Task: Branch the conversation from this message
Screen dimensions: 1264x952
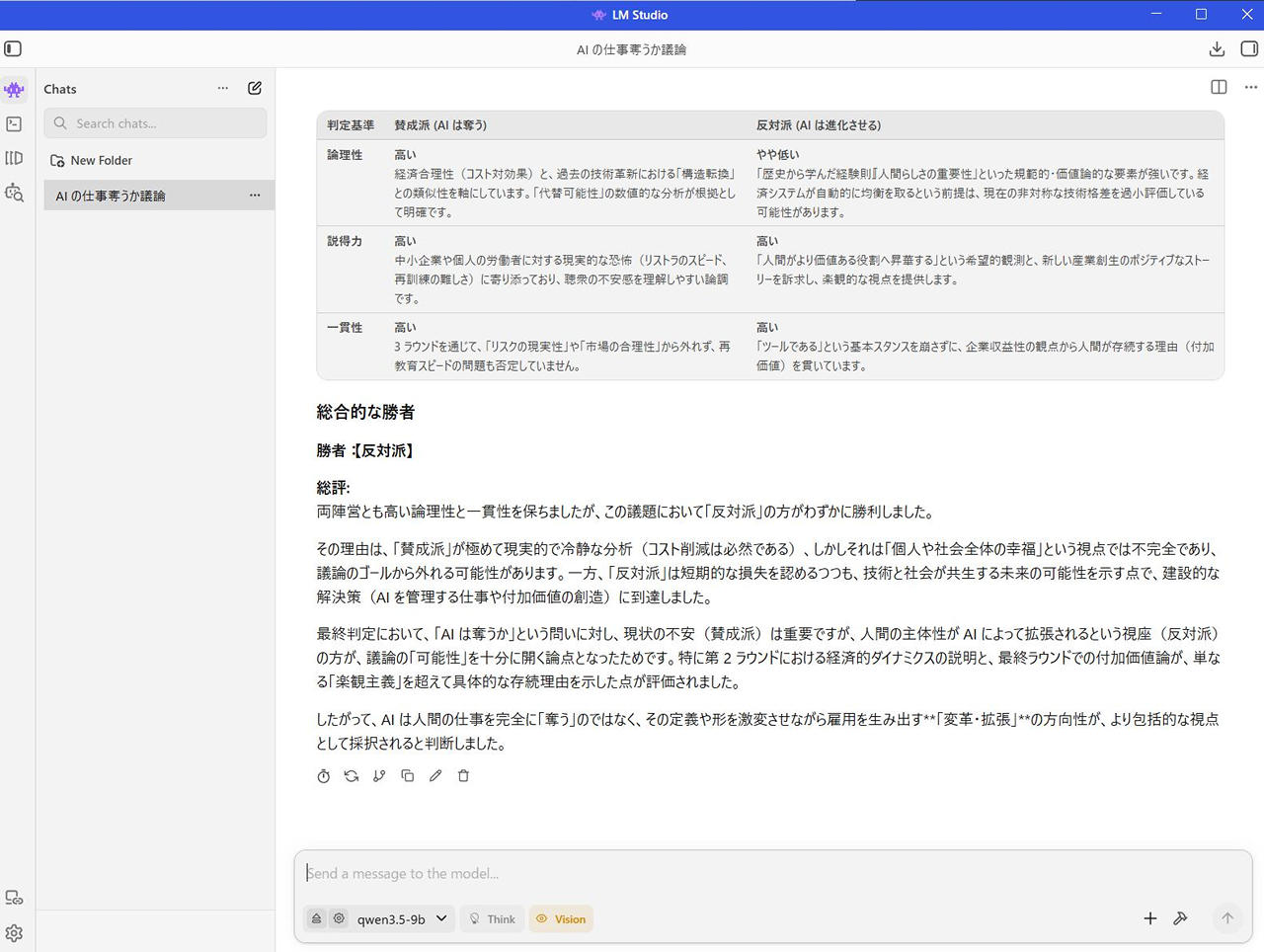Action: (x=379, y=776)
